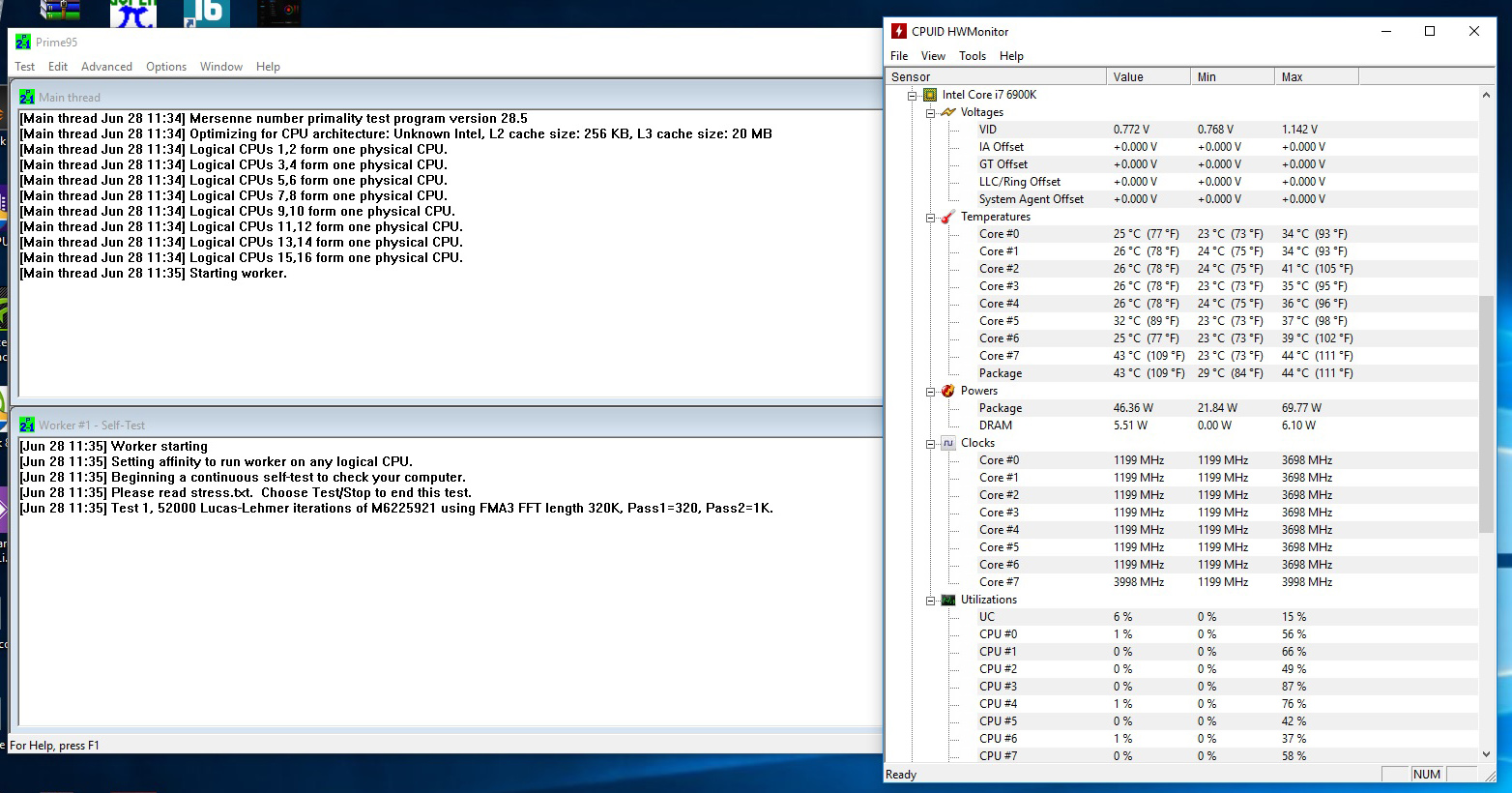Click the Sensor column header
Viewport: 1512px width, 793px height.
click(x=996, y=76)
